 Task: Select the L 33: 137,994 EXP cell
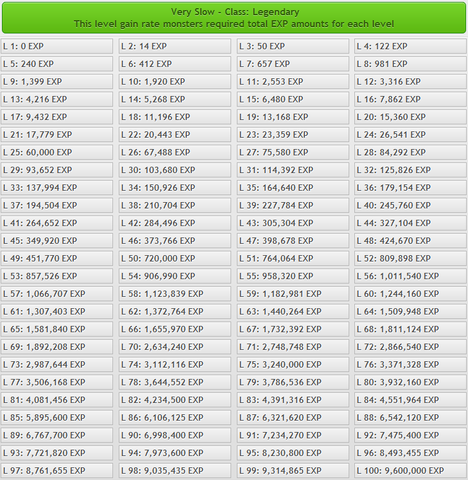(57, 188)
